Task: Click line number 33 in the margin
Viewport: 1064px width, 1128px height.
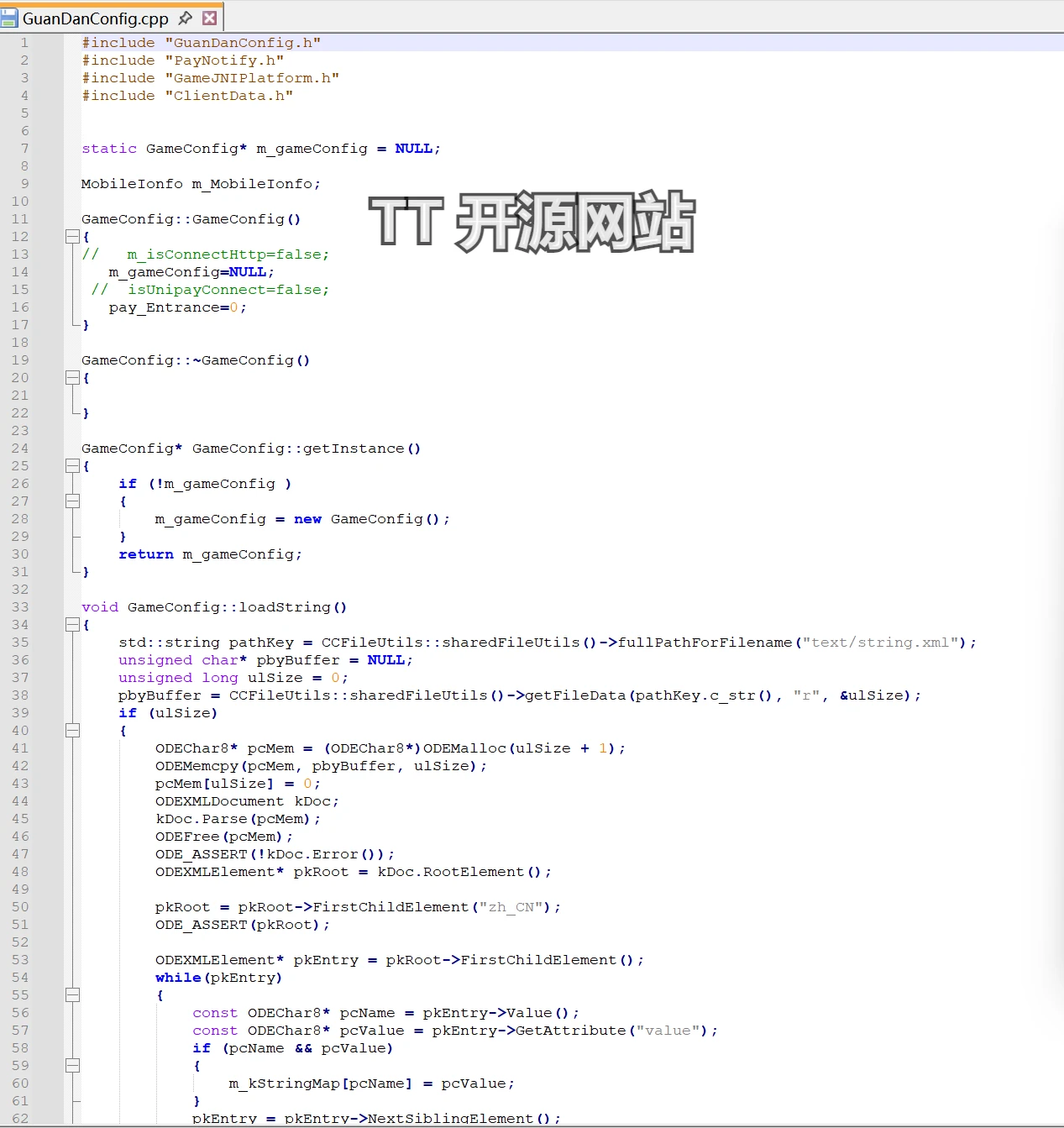Action: click(20, 607)
